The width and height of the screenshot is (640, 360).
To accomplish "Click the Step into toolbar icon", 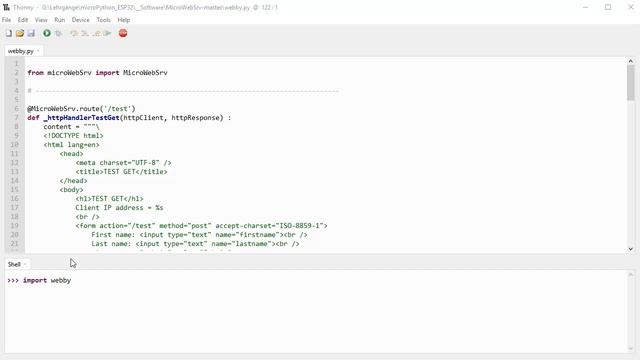I will pos(85,33).
